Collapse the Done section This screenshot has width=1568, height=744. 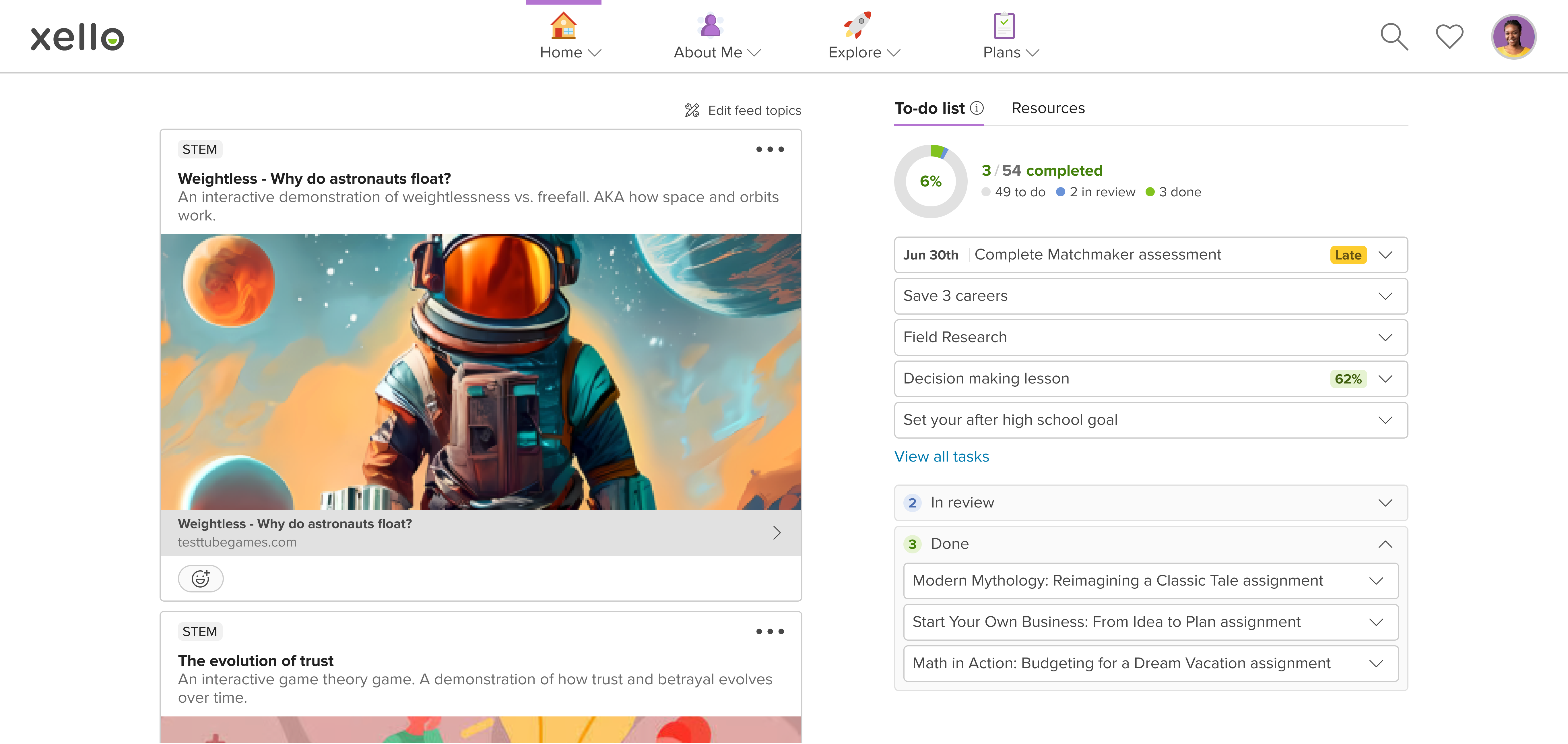click(x=1385, y=544)
